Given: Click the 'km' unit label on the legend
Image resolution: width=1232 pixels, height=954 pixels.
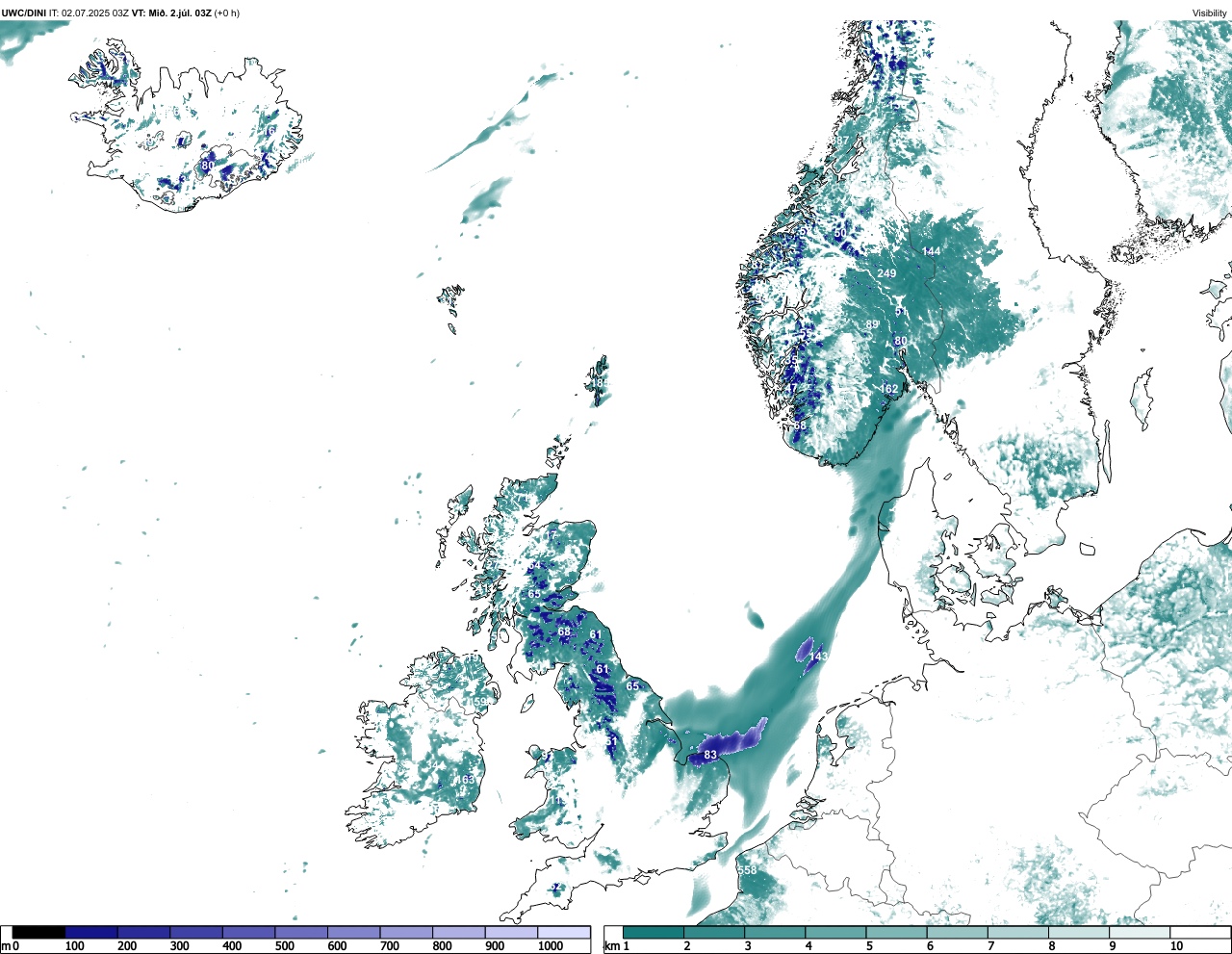Looking at the screenshot, I should click(612, 946).
